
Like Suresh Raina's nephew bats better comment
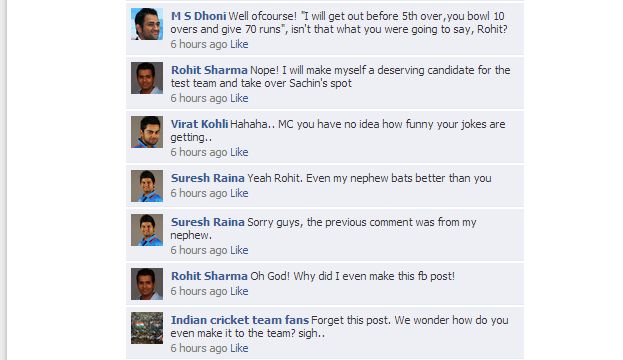coord(239,193)
